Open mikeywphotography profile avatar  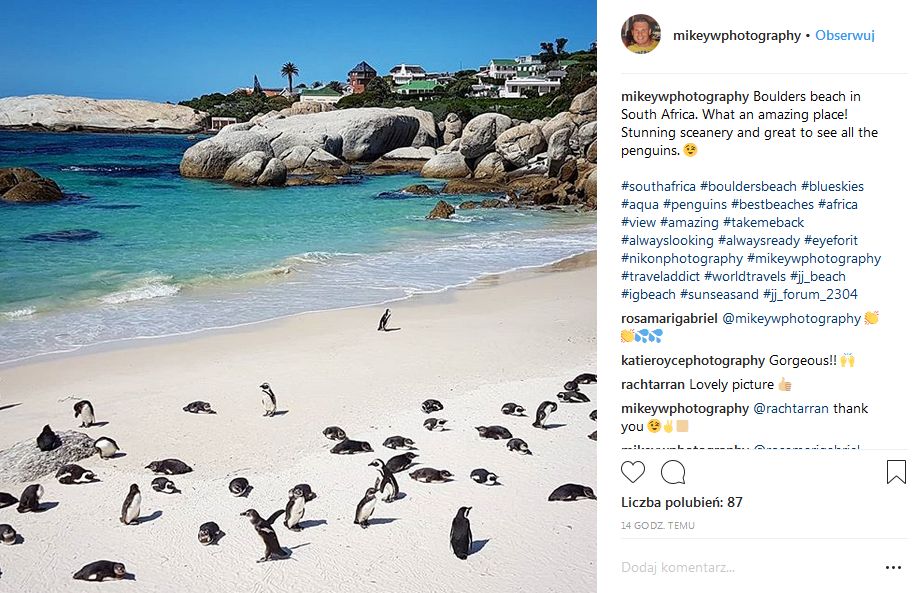point(641,35)
